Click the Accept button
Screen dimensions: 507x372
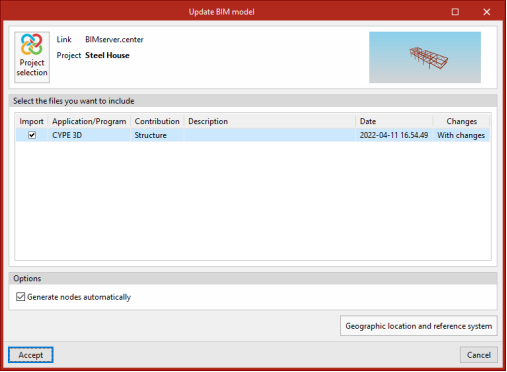31,355
